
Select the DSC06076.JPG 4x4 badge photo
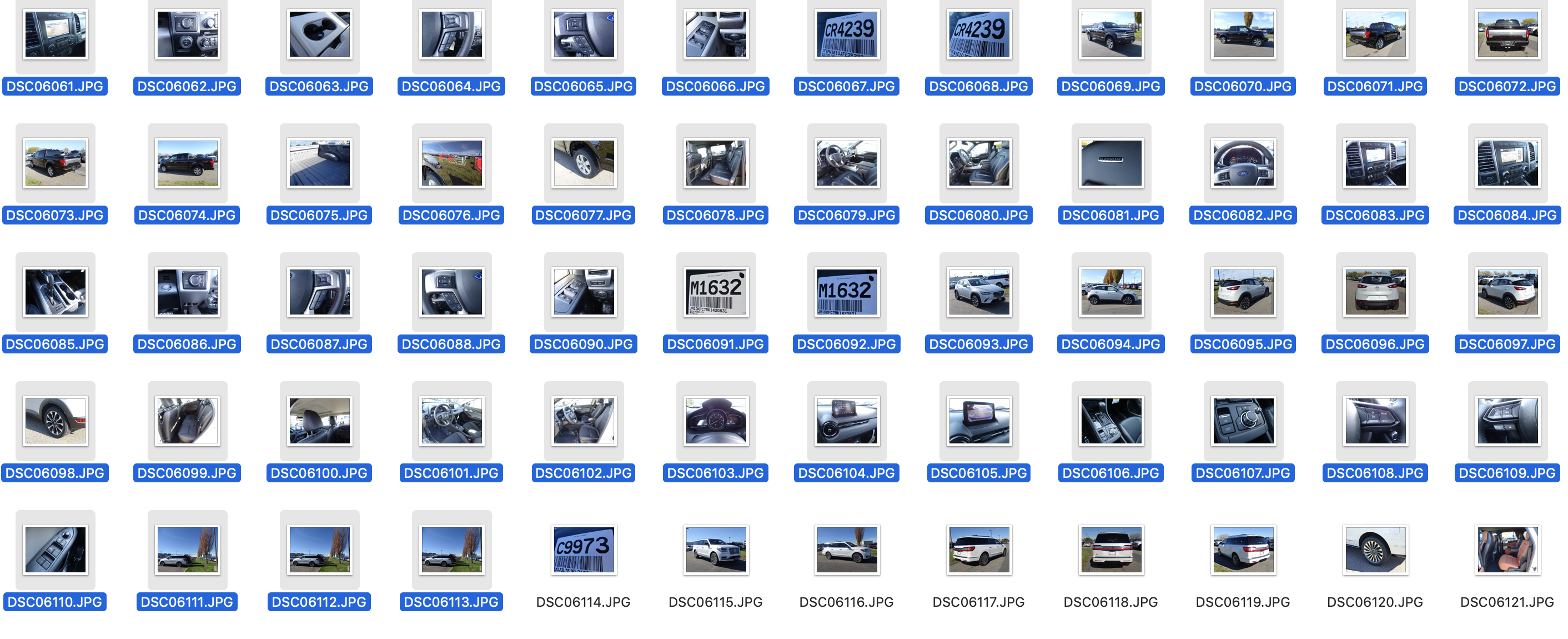(x=451, y=163)
